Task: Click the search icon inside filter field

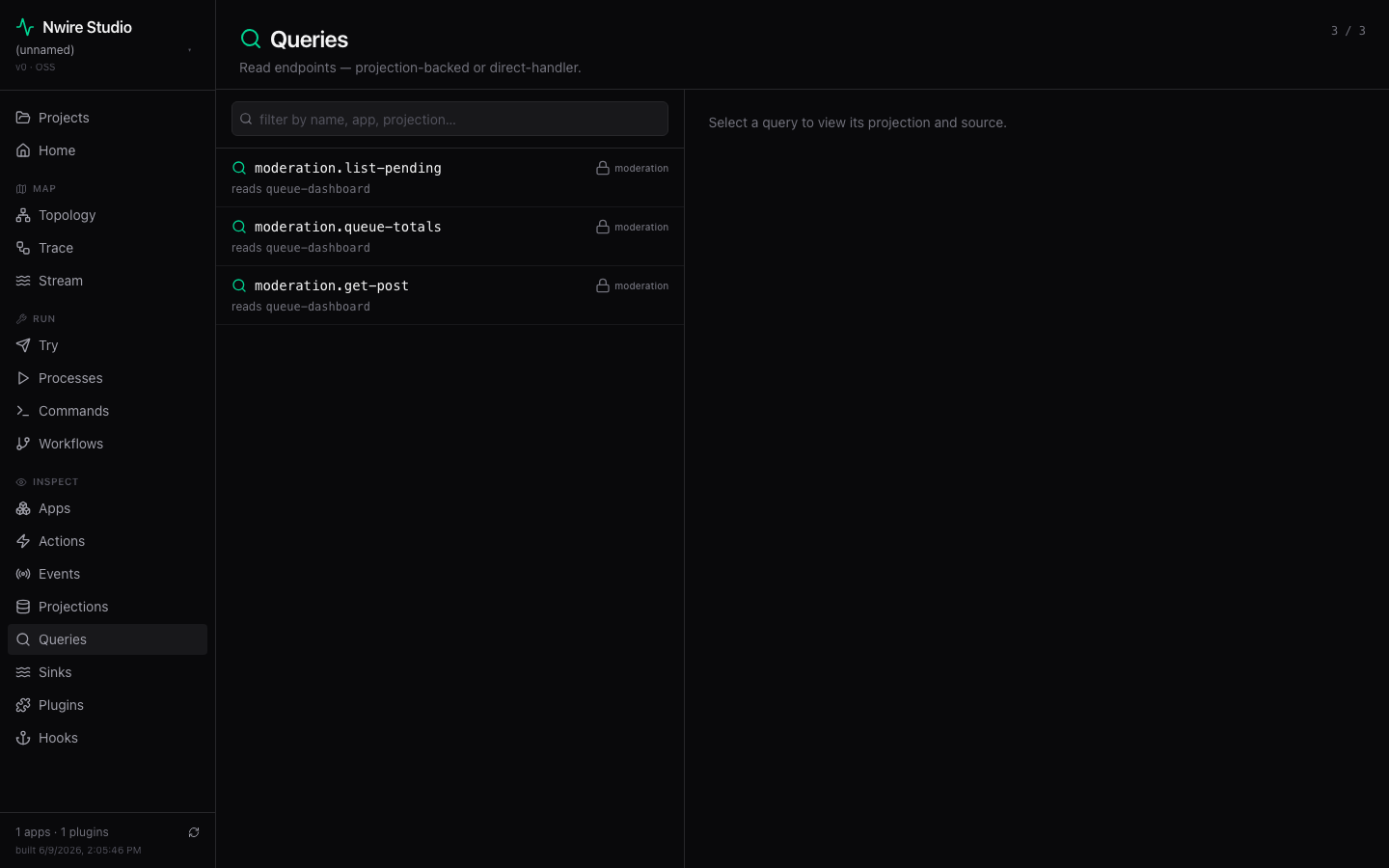Action: pyautogui.click(x=246, y=119)
